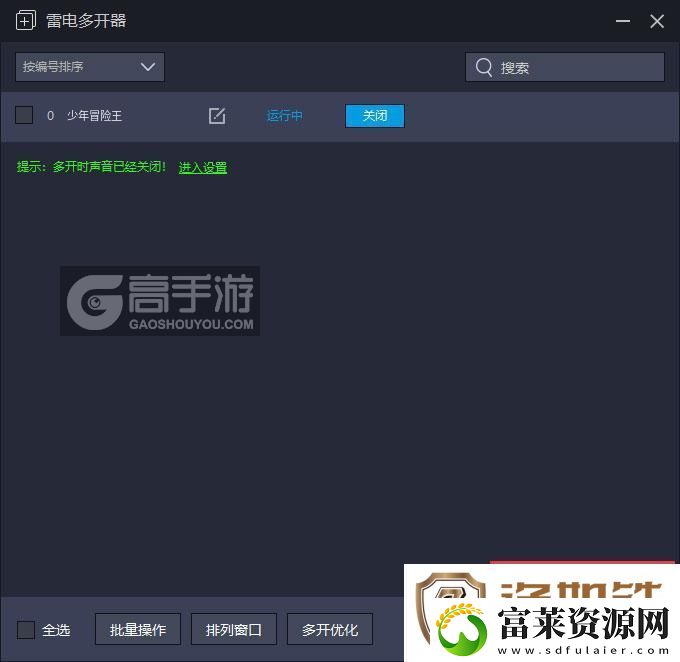Select the 少年冒险王 instance name
This screenshot has width=680, height=662.
pyautogui.click(x=95, y=116)
